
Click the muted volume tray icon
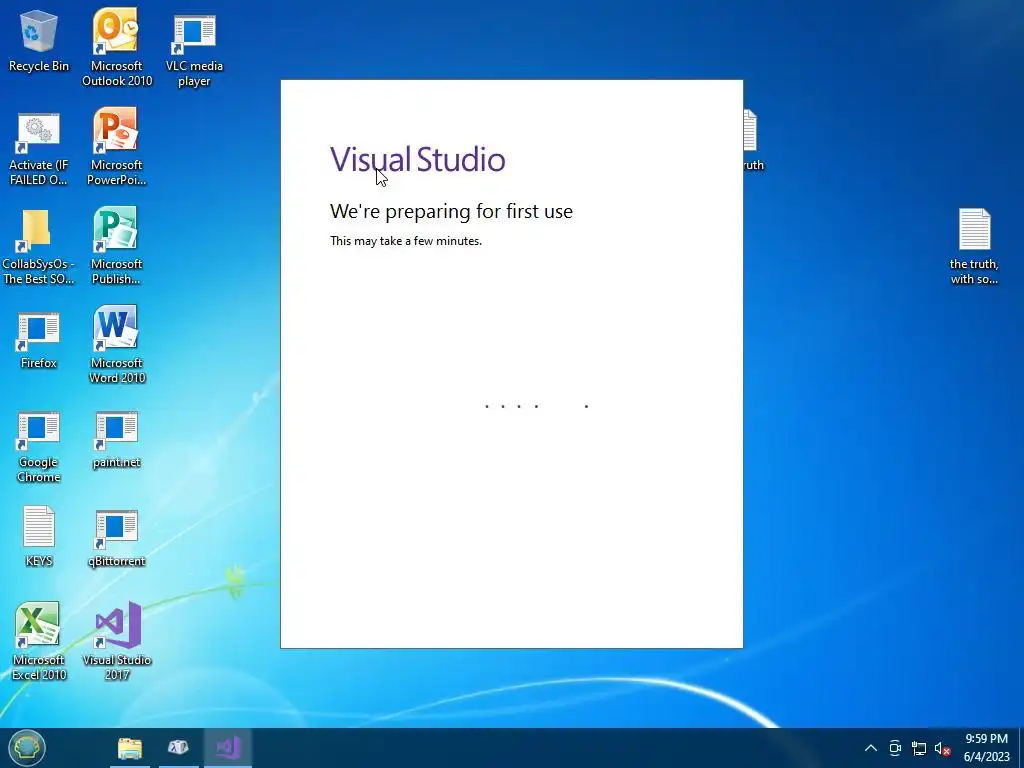click(x=942, y=748)
